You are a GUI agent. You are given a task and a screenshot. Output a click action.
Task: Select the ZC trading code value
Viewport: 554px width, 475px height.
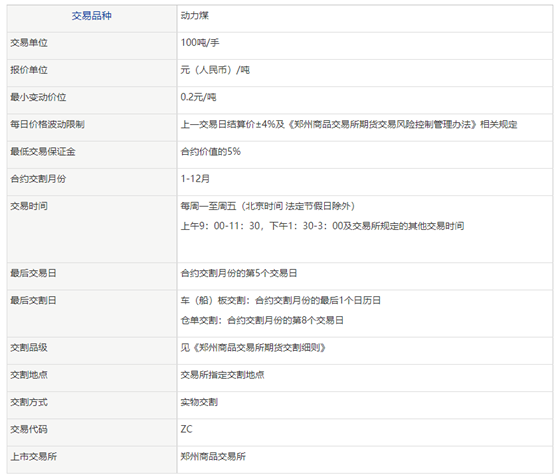point(187,429)
